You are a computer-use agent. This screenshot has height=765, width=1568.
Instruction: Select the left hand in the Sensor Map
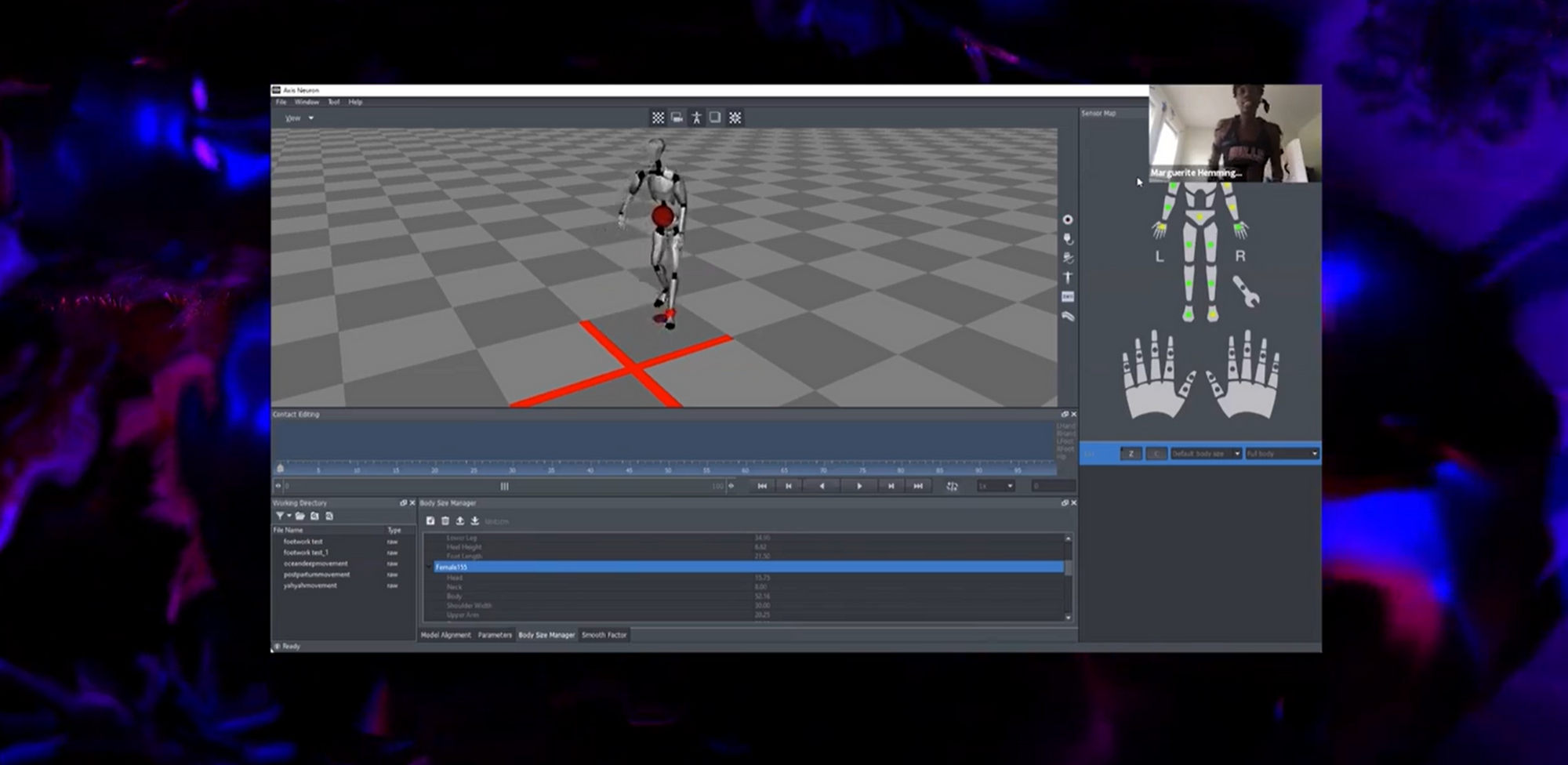[x=1159, y=375]
